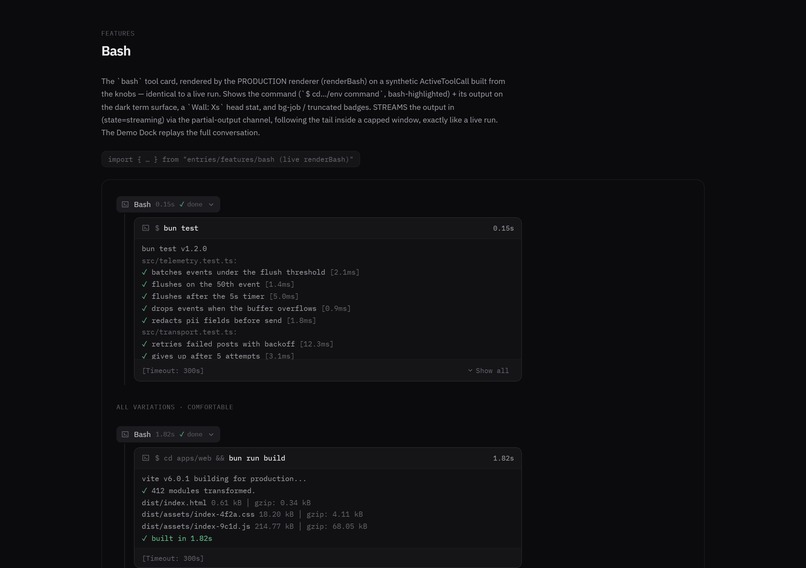The width and height of the screenshot is (806, 568).
Task: Click the 0.15s wall time in the bun test header
Action: tap(503, 228)
